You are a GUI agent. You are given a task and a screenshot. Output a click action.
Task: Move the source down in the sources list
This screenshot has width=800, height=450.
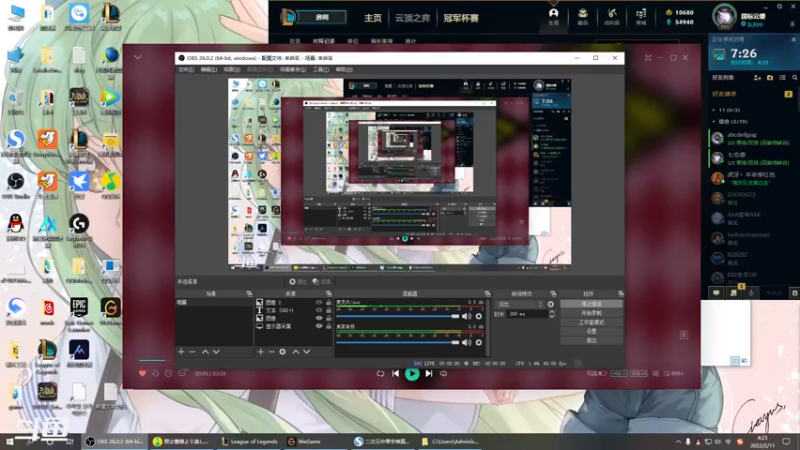click(307, 352)
